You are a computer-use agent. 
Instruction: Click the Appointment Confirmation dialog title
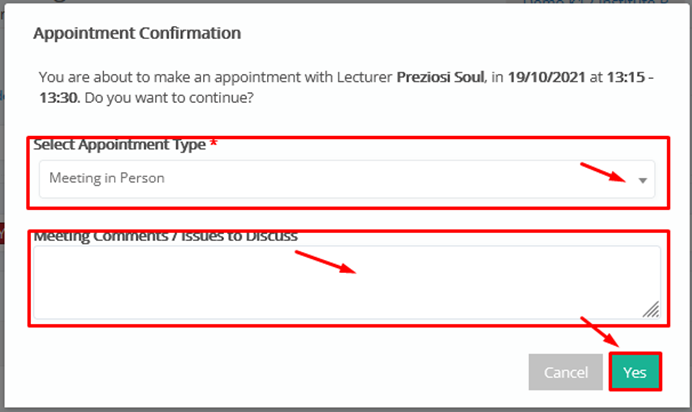pyautogui.click(x=137, y=33)
